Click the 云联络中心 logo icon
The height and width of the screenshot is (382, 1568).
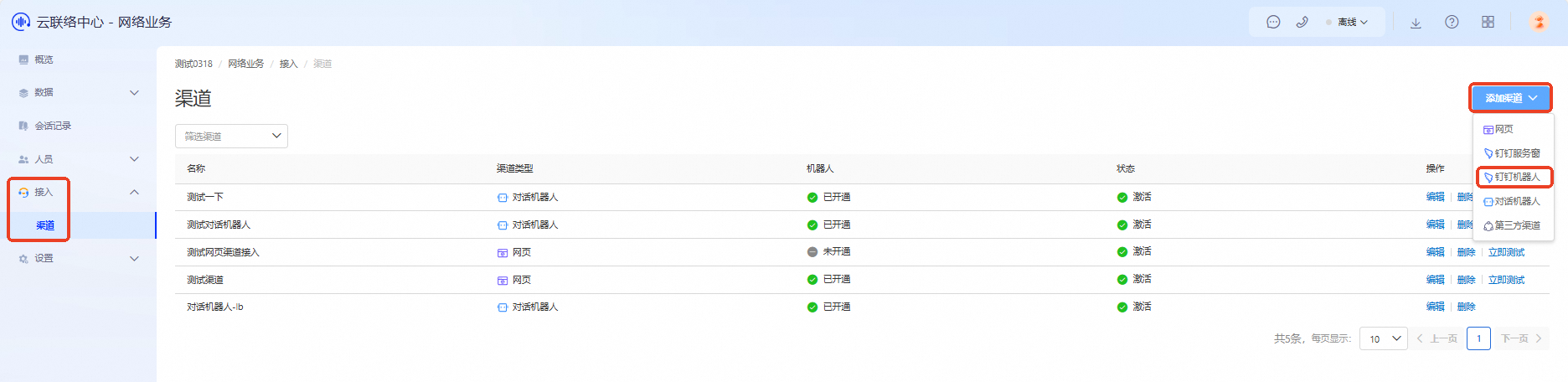[21, 22]
